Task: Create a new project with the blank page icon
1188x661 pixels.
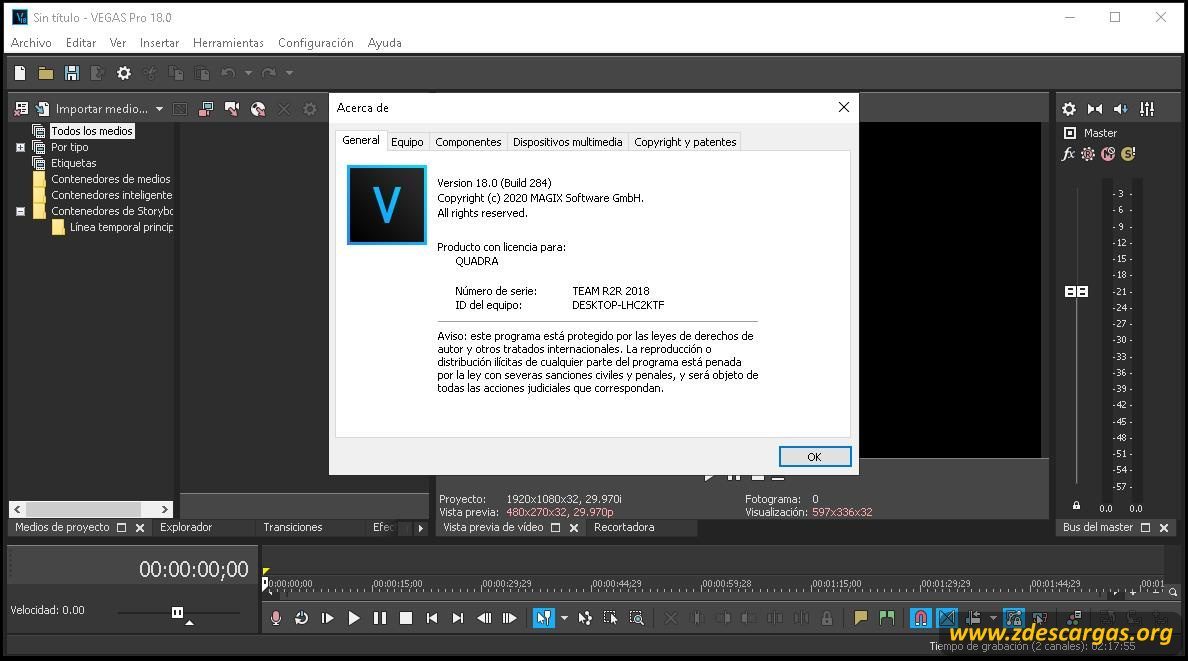Action: (20, 73)
